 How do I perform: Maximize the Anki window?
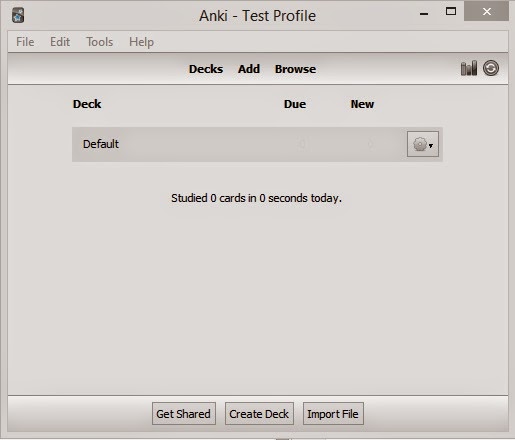point(451,11)
